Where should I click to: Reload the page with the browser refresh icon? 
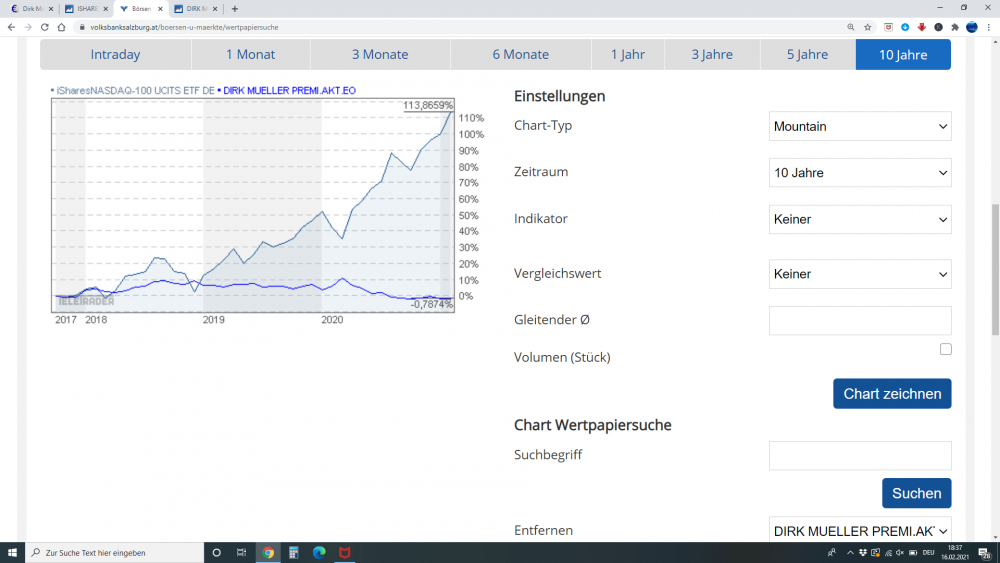(x=45, y=27)
